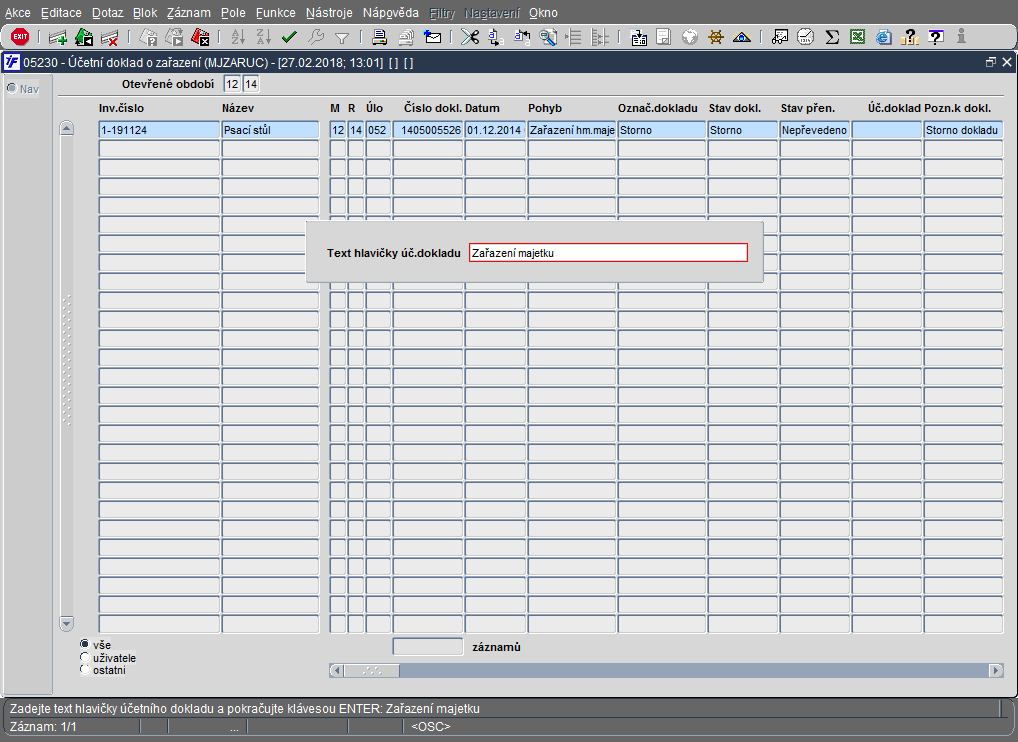
Task: Select the 'vše' radio button
Action: point(84,644)
